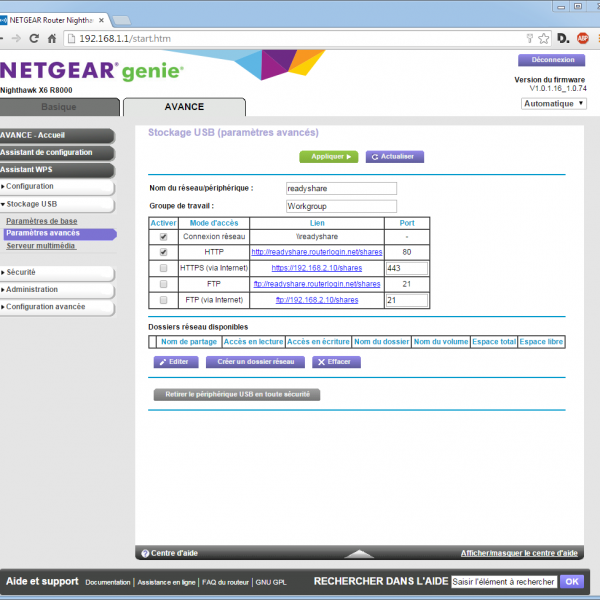
Task: Bookmark page with the star icon
Action: click(x=543, y=38)
